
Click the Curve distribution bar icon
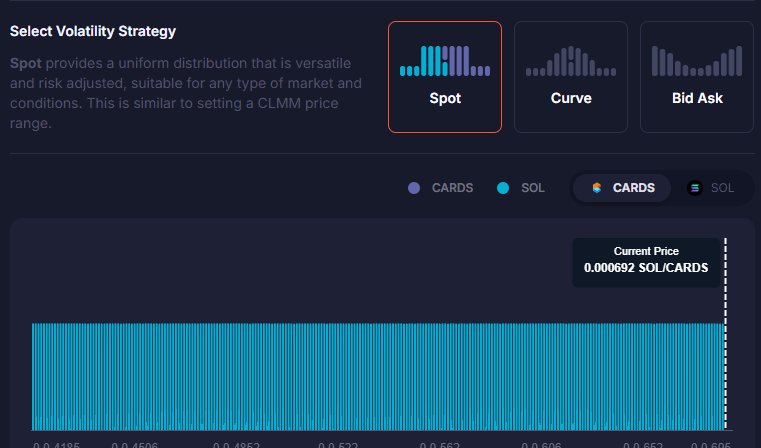click(x=571, y=61)
